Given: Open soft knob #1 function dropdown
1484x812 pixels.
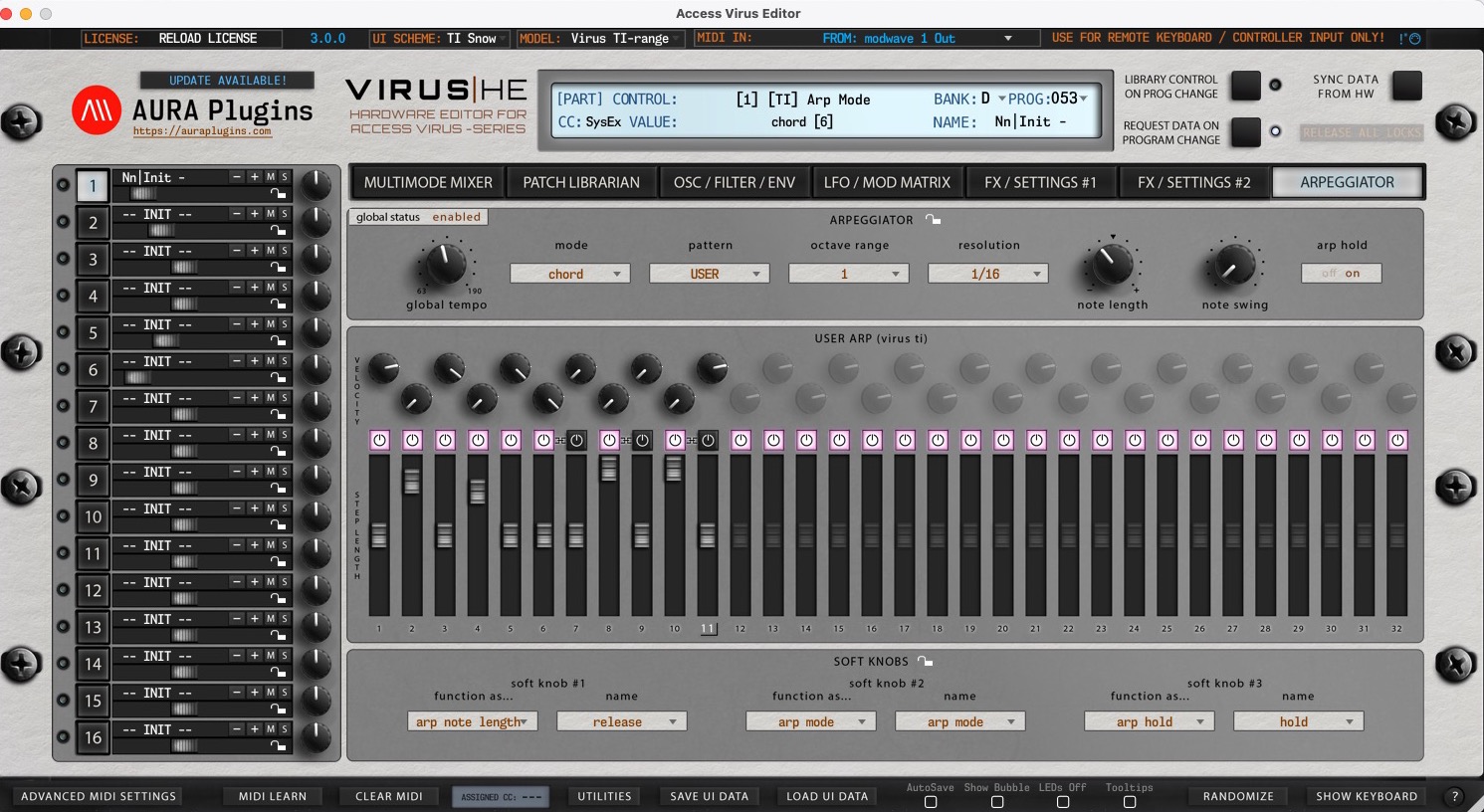Looking at the screenshot, I should pyautogui.click(x=473, y=721).
